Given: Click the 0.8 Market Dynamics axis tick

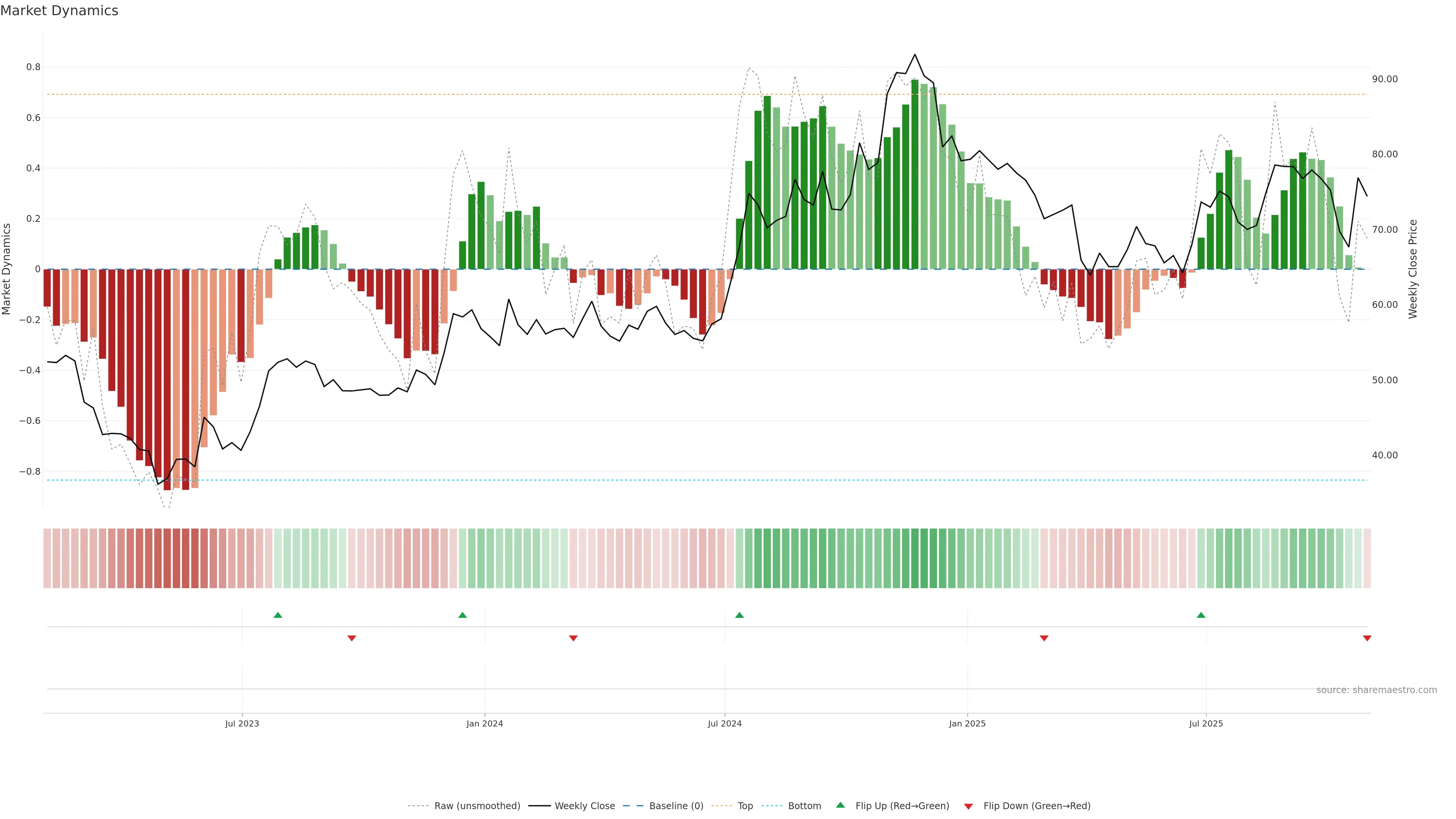Looking at the screenshot, I should click(33, 67).
